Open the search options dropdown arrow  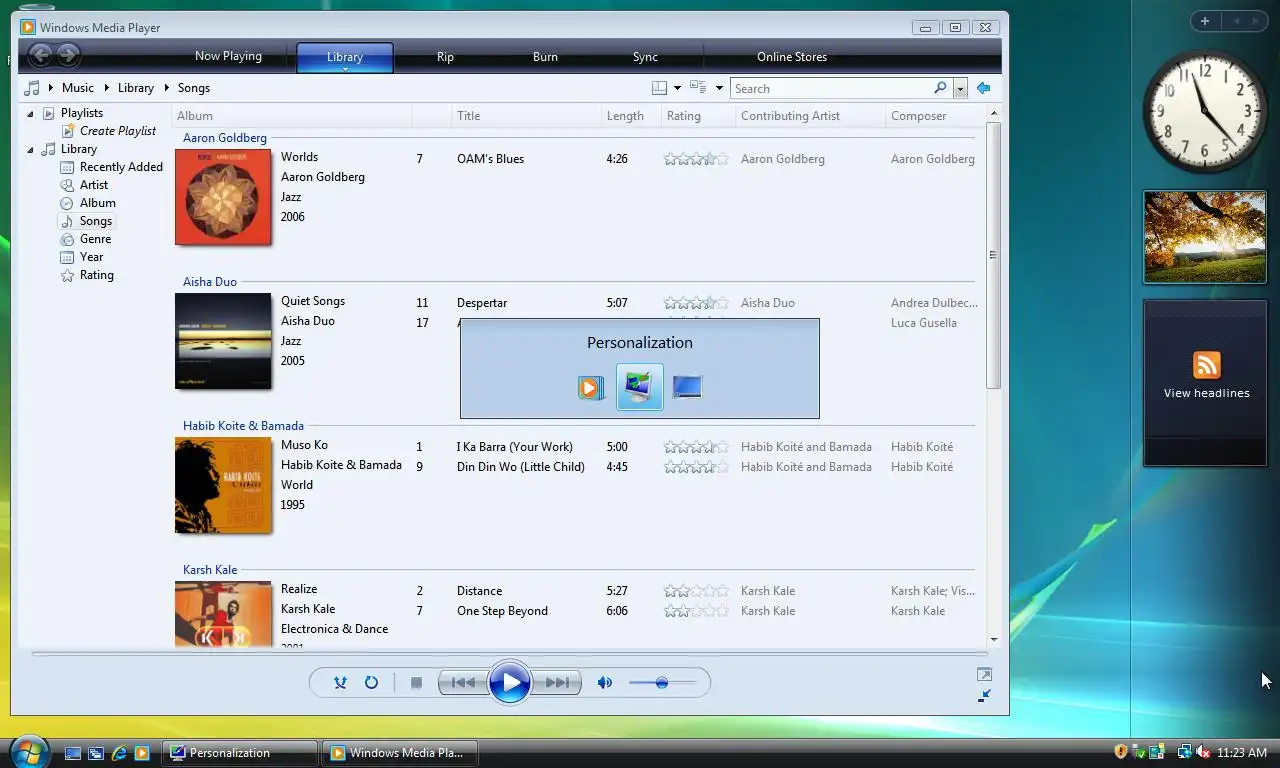pos(960,88)
